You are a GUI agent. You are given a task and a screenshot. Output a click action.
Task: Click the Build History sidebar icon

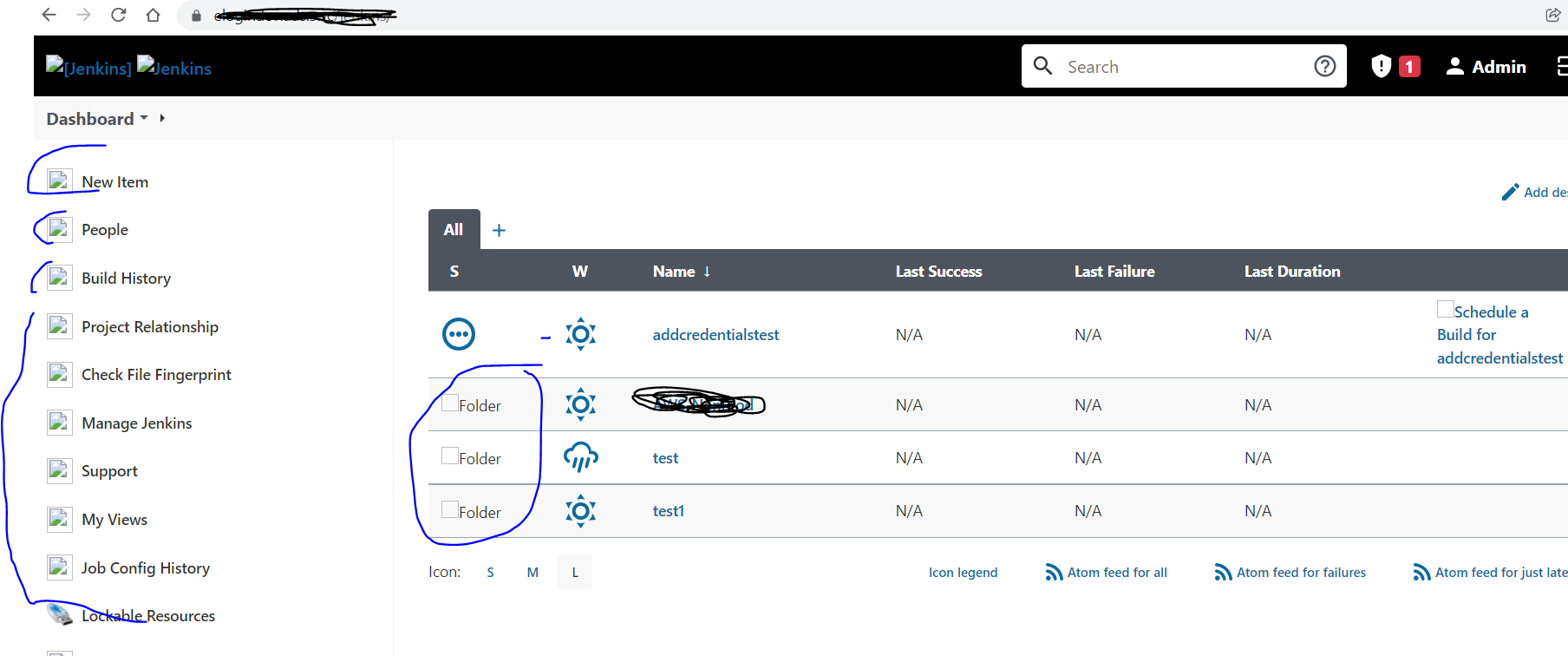59,278
